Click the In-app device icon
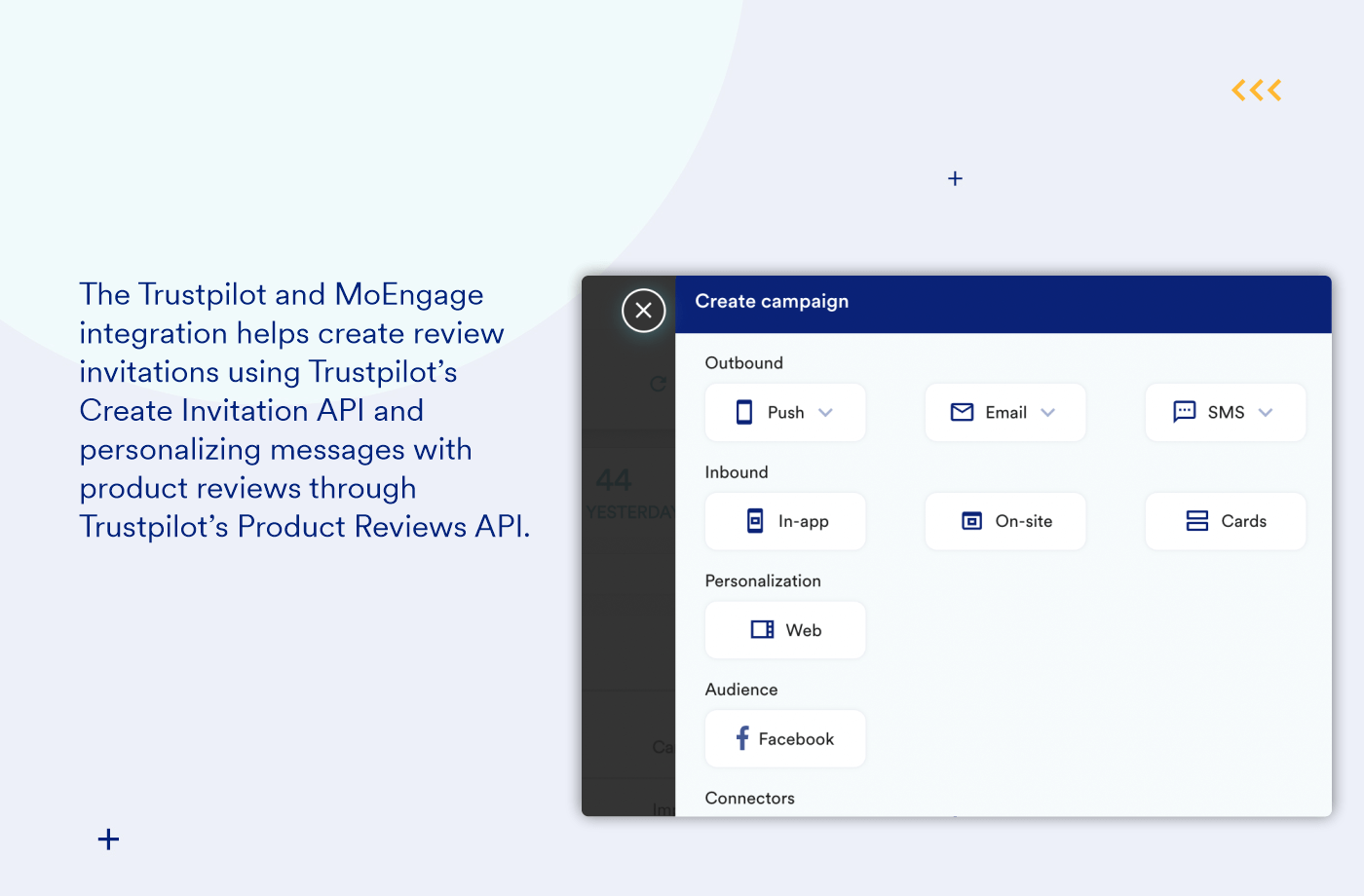This screenshot has width=1364, height=896. 755,521
